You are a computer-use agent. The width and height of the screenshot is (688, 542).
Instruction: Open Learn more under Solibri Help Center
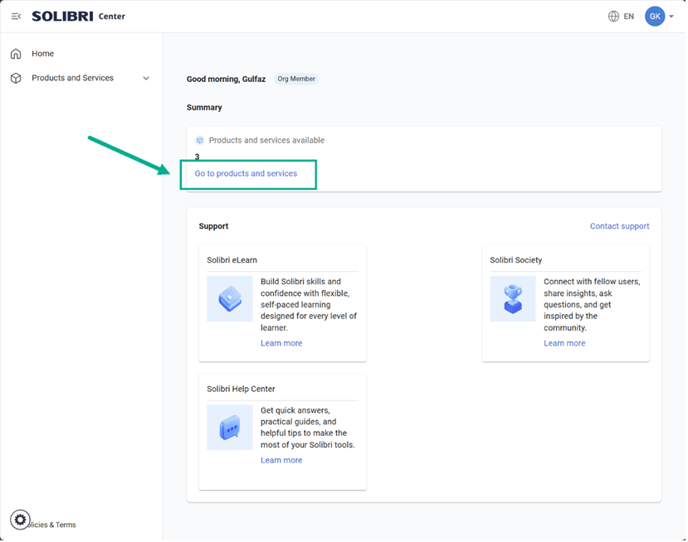click(281, 460)
